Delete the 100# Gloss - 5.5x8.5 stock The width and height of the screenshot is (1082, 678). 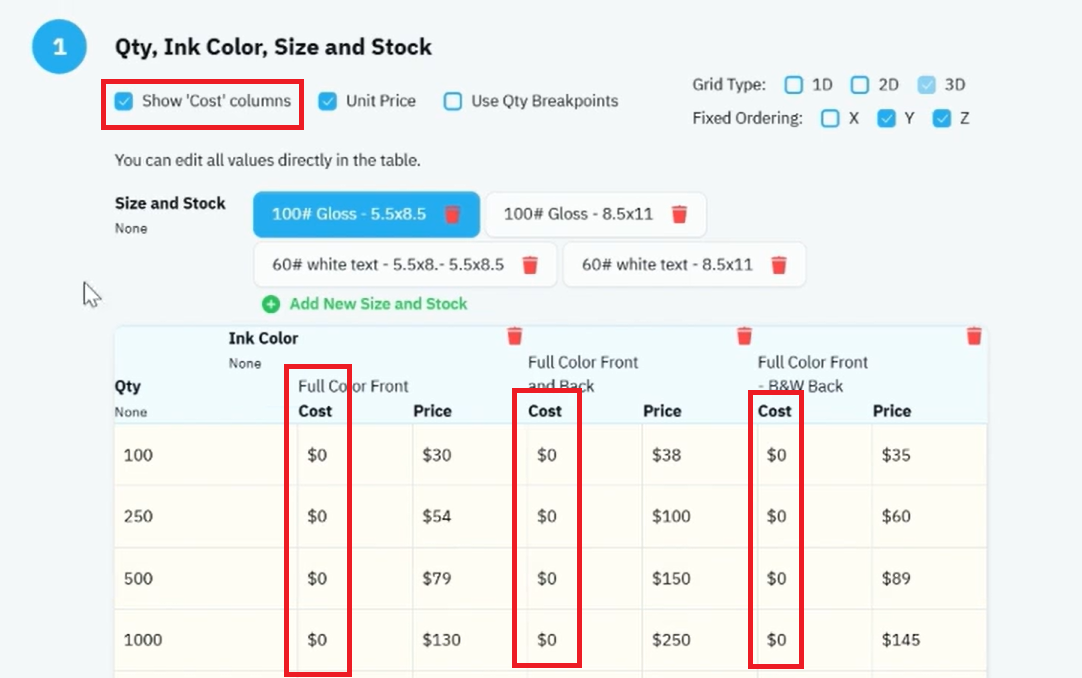pos(452,215)
